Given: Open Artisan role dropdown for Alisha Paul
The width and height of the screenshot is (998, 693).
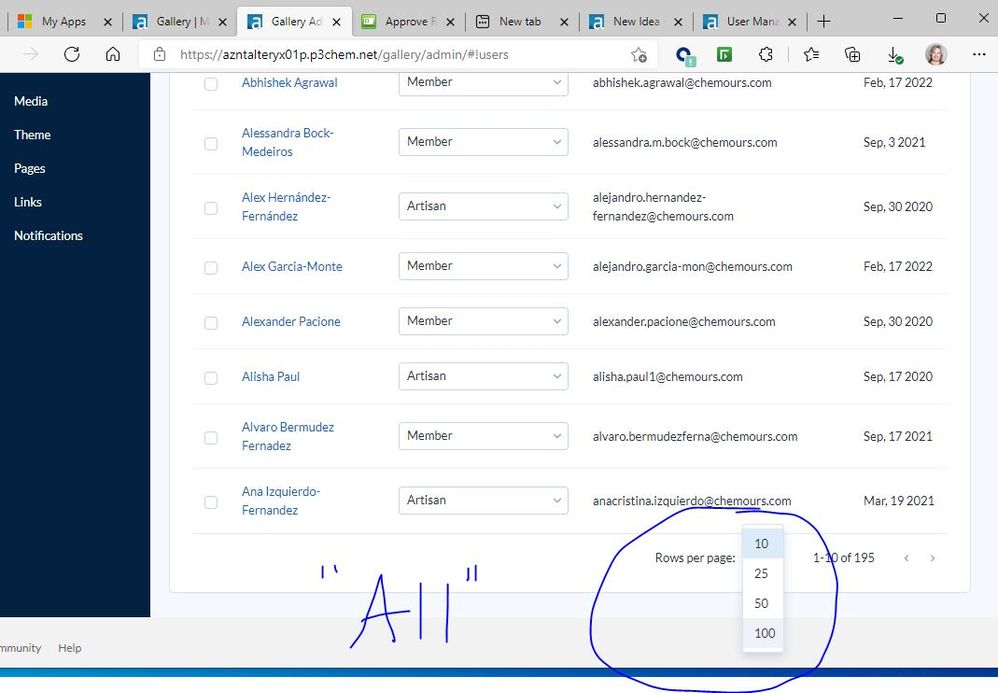Looking at the screenshot, I should coord(483,376).
